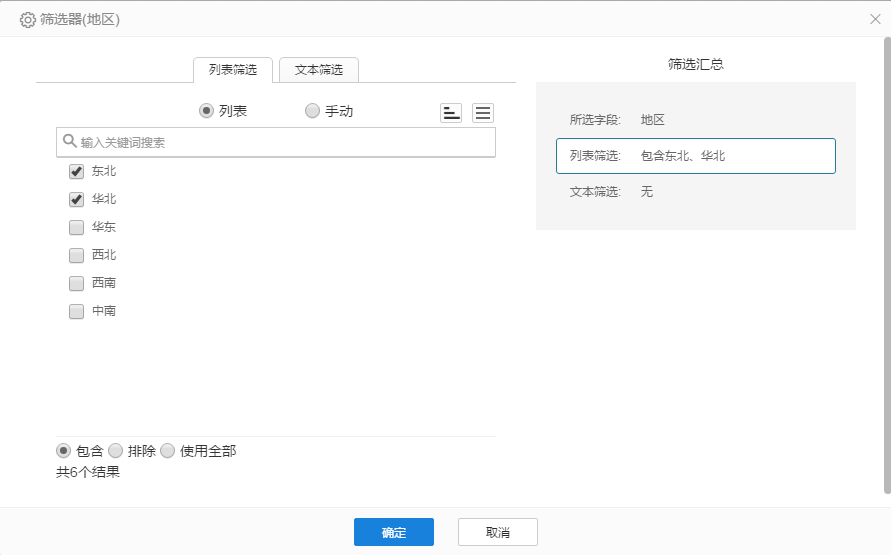Choose the 列表 radio option
The width and height of the screenshot is (891, 555).
pos(207,111)
